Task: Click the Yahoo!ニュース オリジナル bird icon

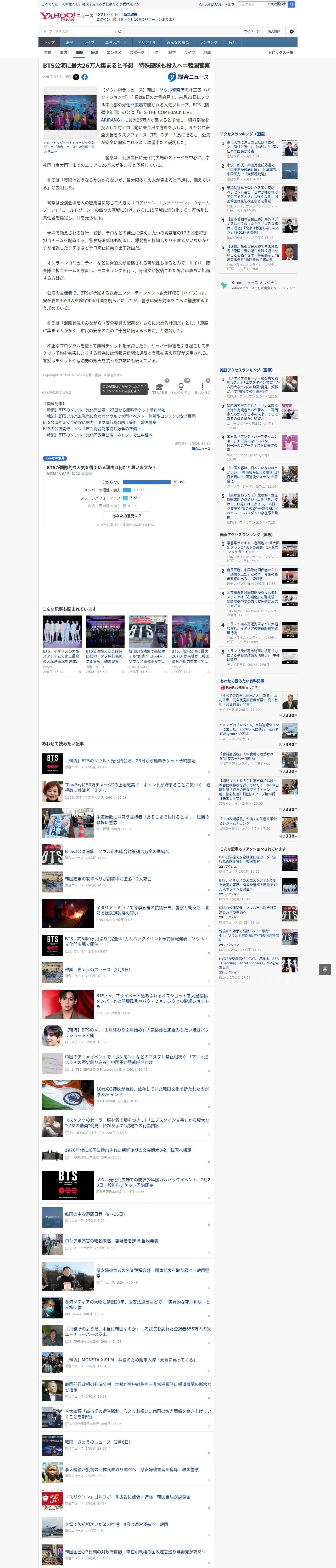Action: point(224,285)
